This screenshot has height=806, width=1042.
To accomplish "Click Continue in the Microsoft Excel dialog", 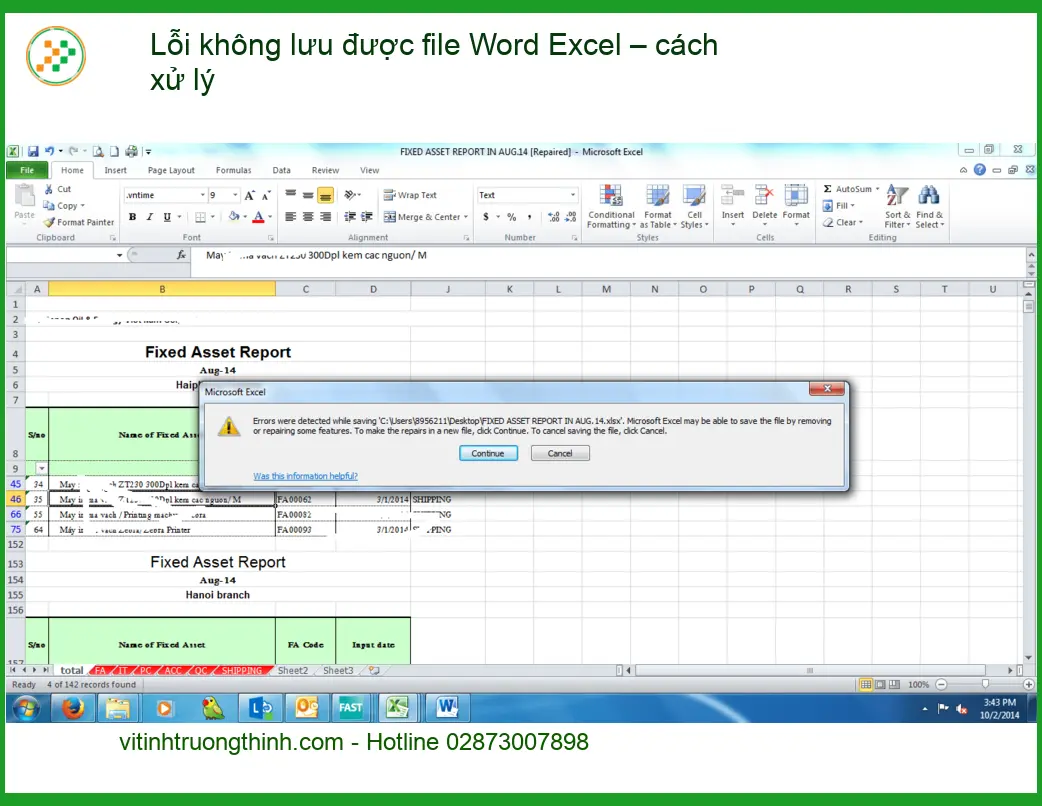I will [488, 453].
